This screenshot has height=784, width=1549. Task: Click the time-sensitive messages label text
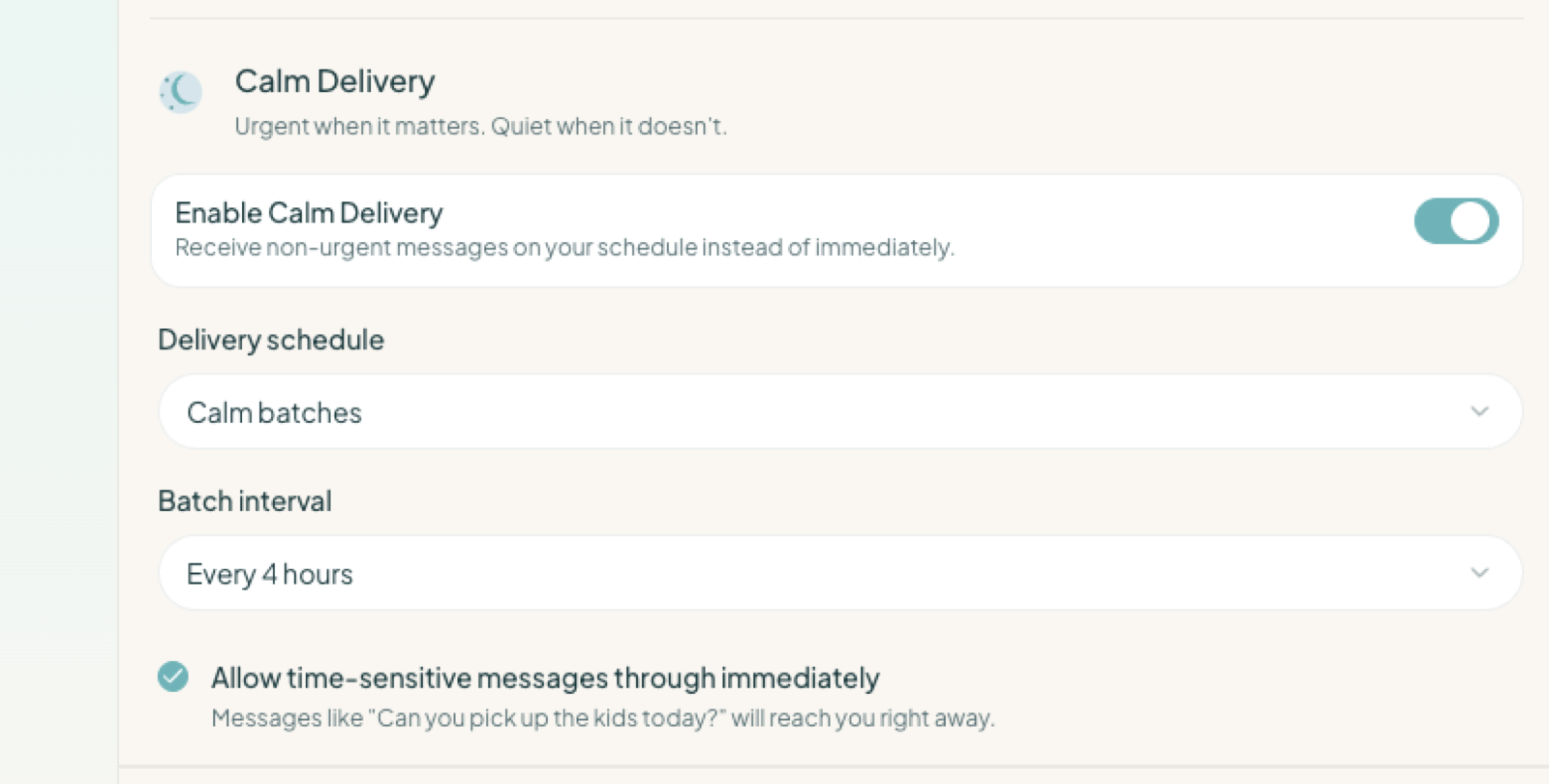(544, 678)
